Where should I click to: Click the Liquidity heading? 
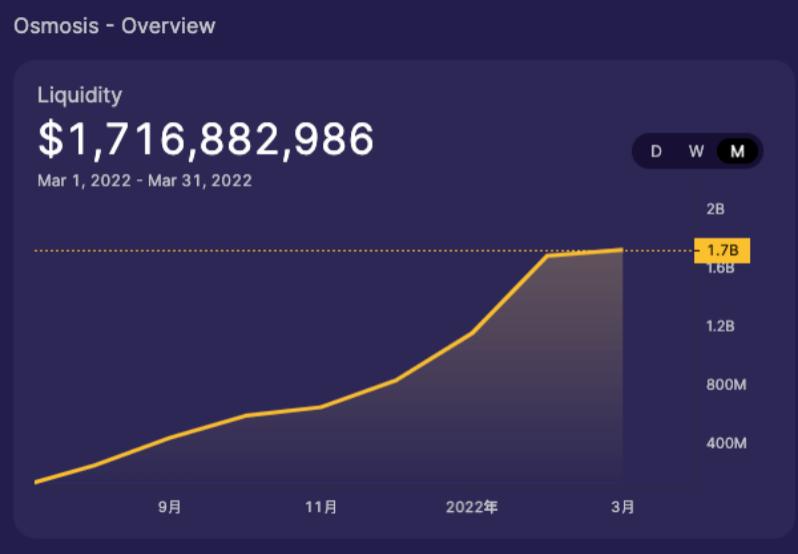pyautogui.click(x=79, y=95)
